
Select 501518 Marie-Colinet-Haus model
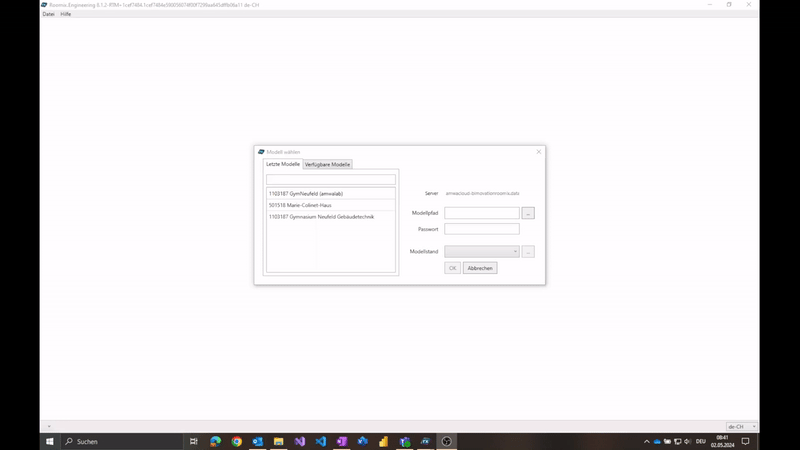pyautogui.click(x=299, y=205)
